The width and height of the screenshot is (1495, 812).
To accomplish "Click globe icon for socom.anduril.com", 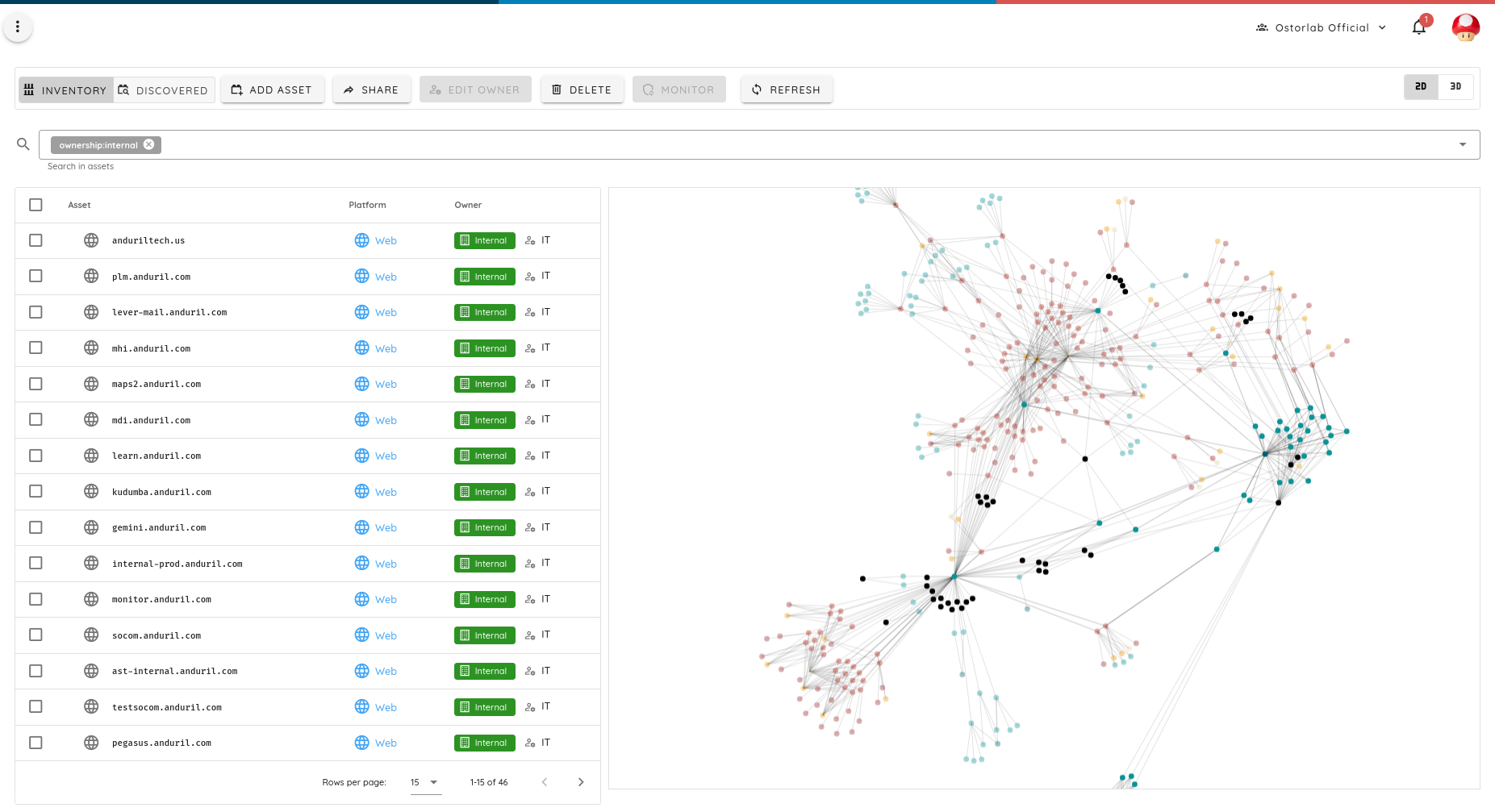I will click(91, 635).
